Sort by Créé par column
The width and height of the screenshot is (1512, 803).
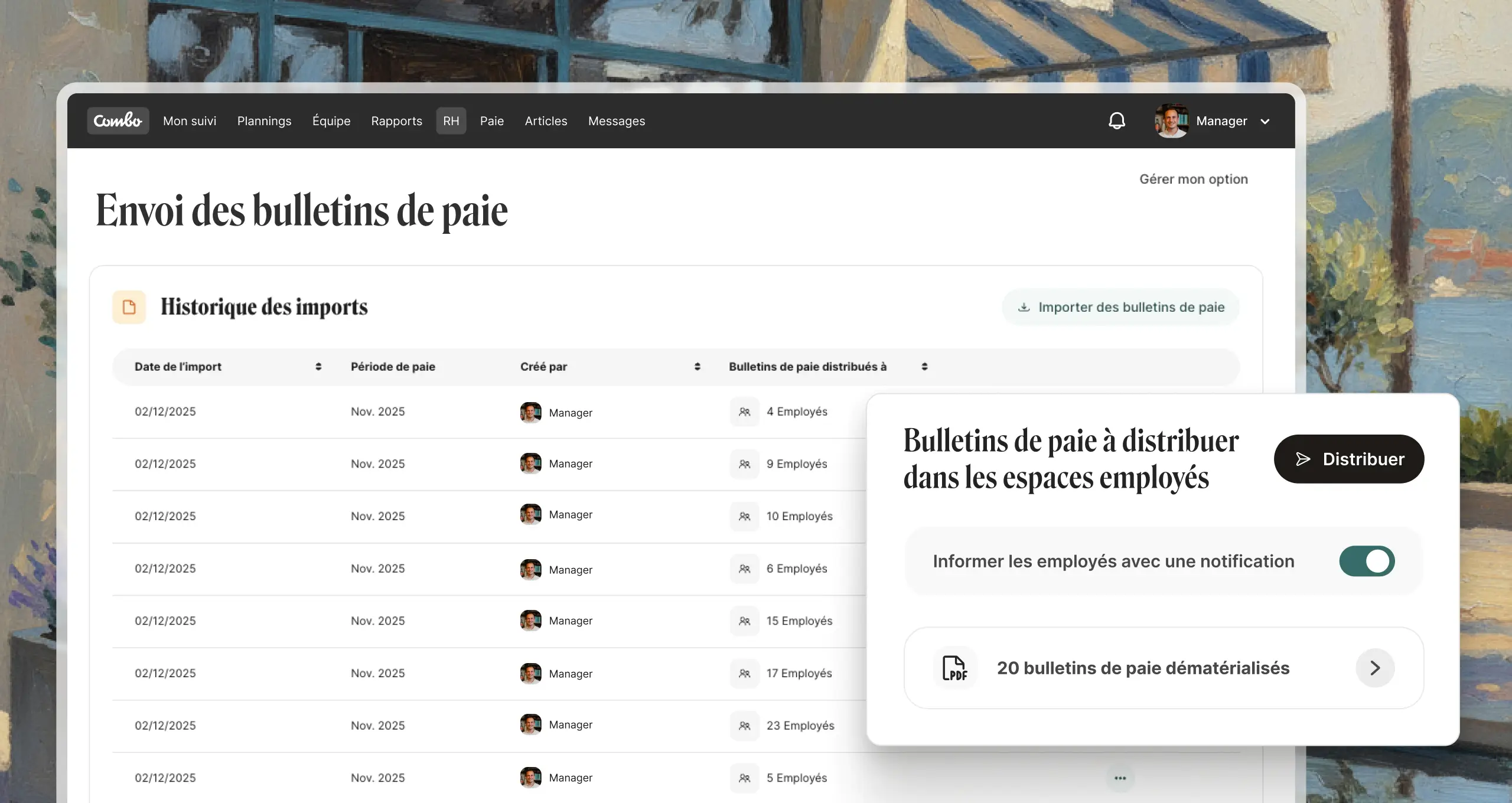pyautogui.click(x=697, y=367)
